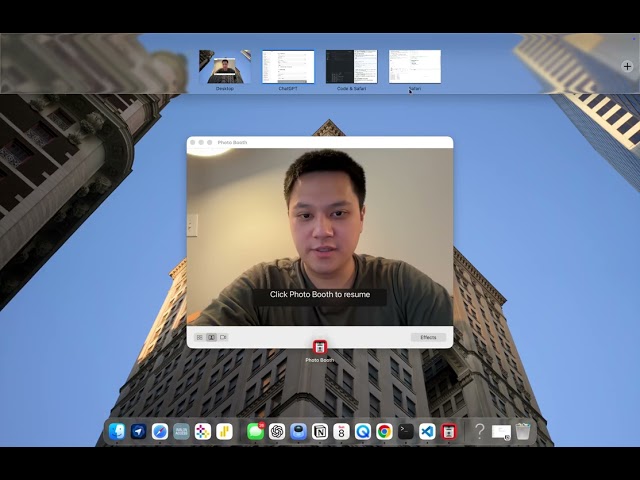The height and width of the screenshot is (480, 640).
Task: Open Google Chrome from the Dock
Action: 384,432
